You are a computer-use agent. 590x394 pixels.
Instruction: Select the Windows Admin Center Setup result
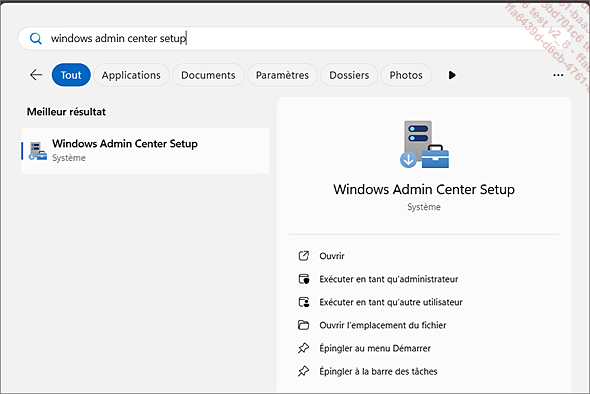(145, 151)
